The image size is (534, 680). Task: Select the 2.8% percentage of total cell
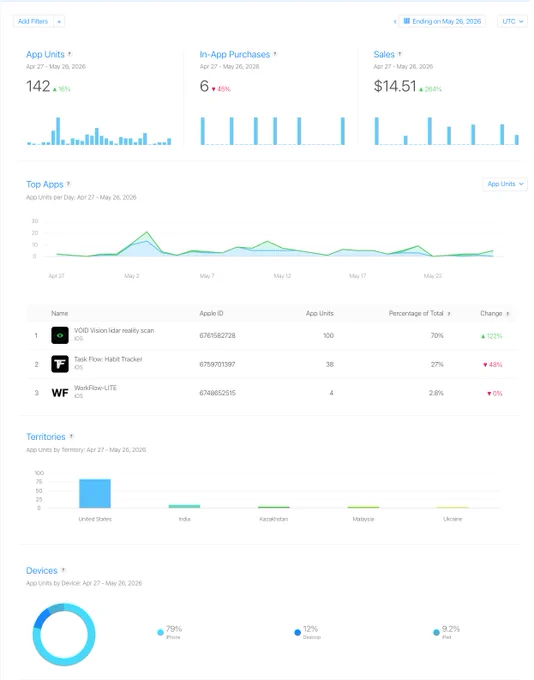(436, 393)
